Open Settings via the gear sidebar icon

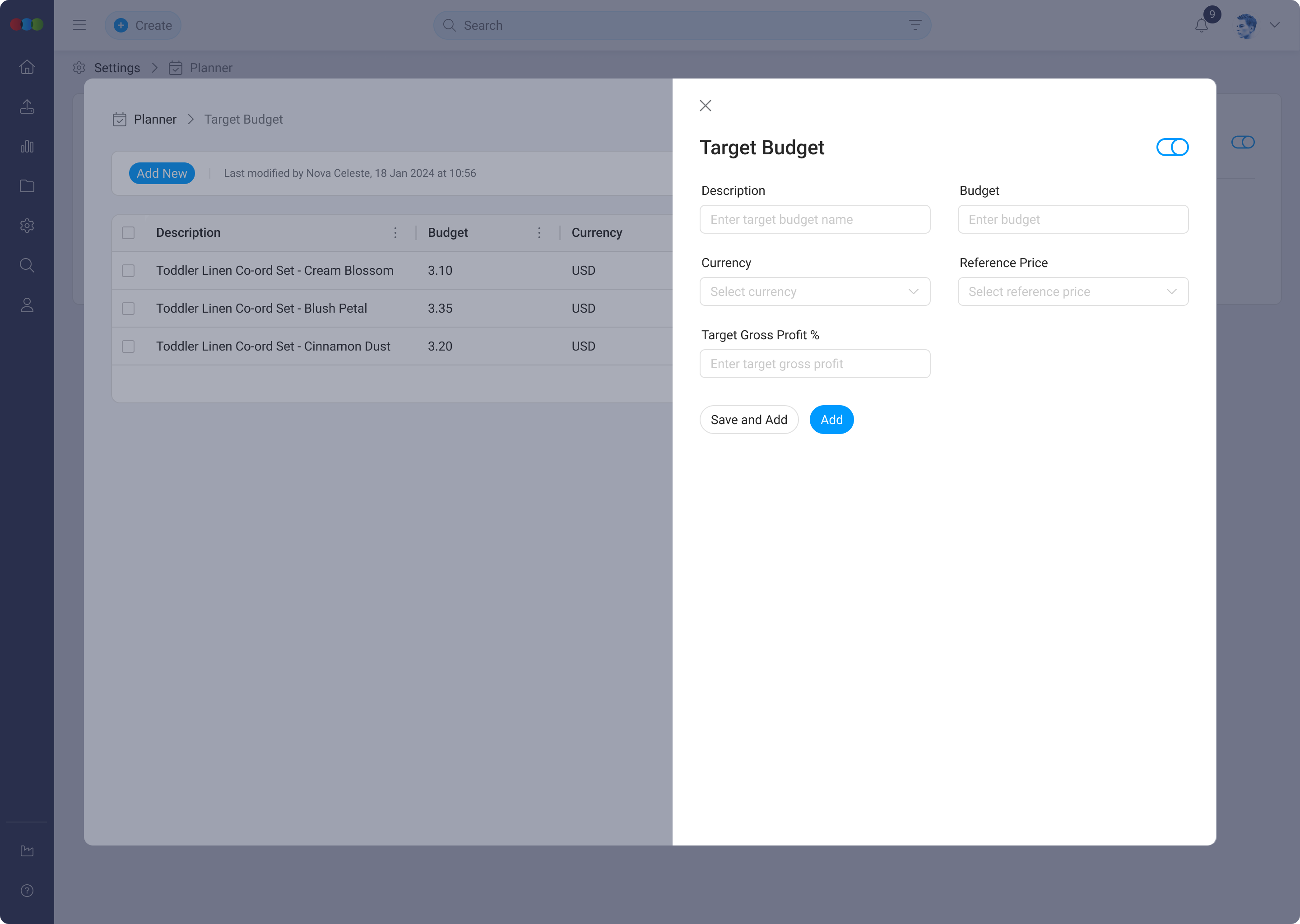[27, 225]
